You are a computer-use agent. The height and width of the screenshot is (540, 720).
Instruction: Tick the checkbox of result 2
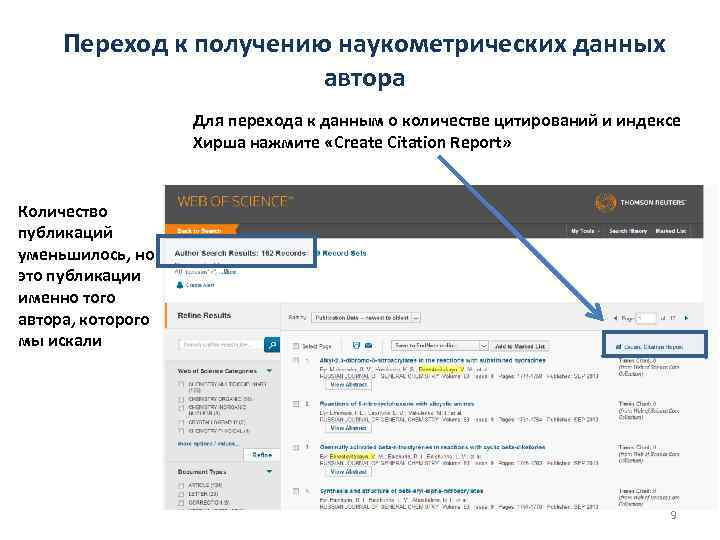(x=296, y=404)
